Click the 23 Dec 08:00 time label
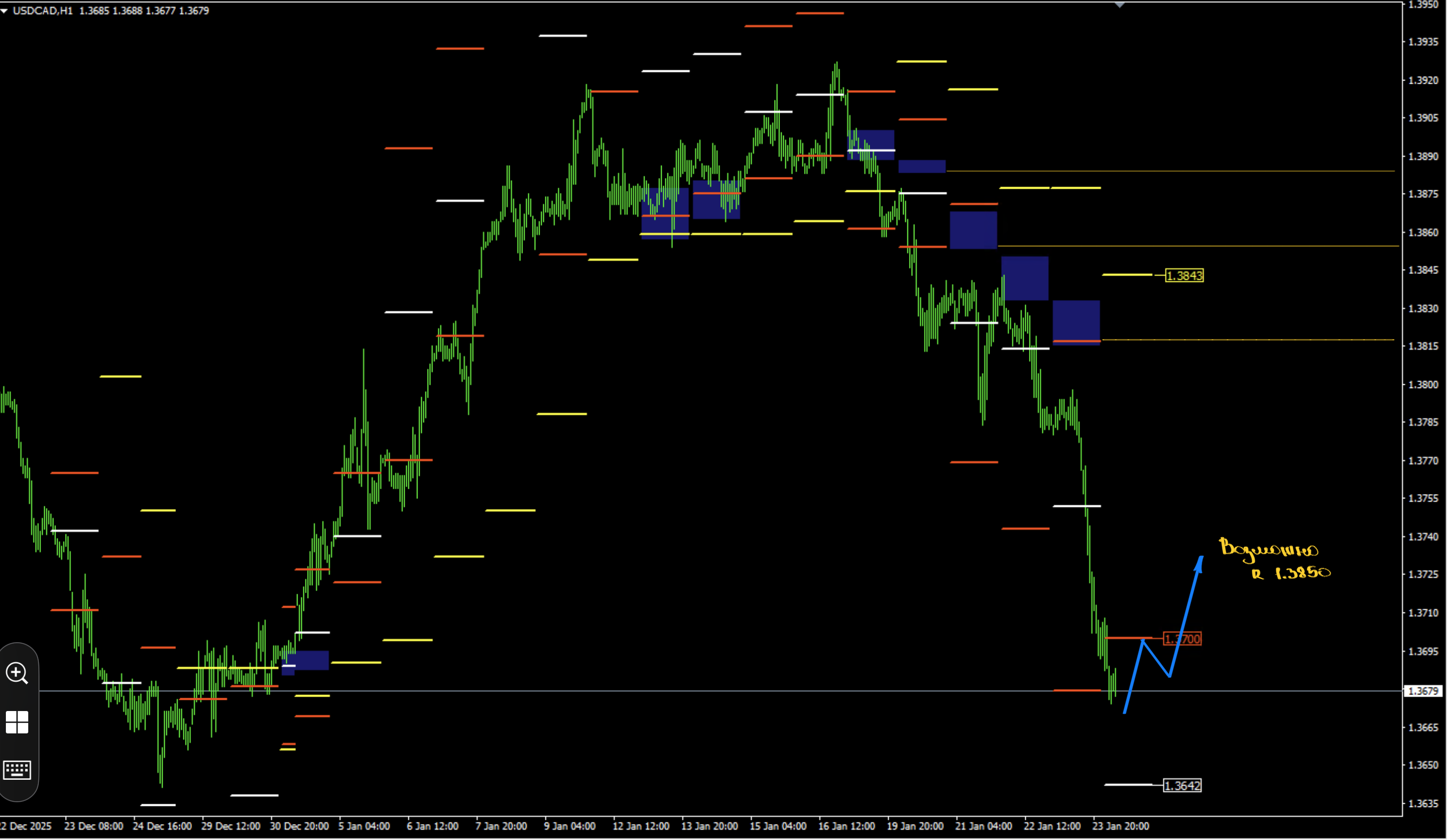The height and width of the screenshot is (840, 1448). pyautogui.click(x=94, y=826)
